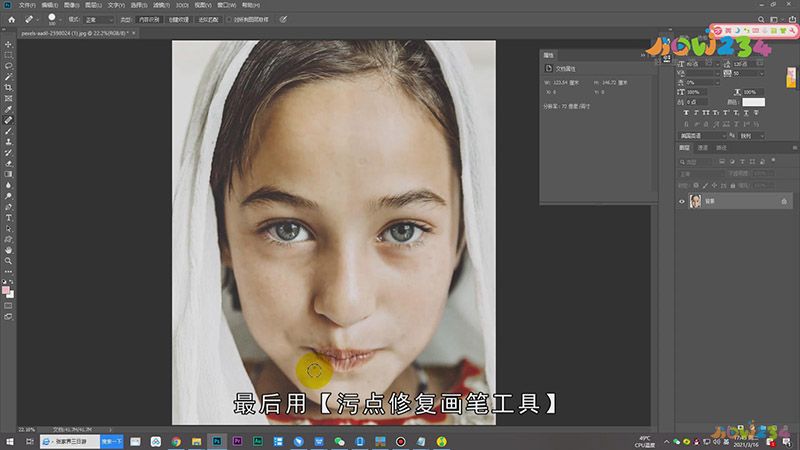Close the pexels-aadil jpg document tab
This screenshot has height=450, width=800.
134,33
